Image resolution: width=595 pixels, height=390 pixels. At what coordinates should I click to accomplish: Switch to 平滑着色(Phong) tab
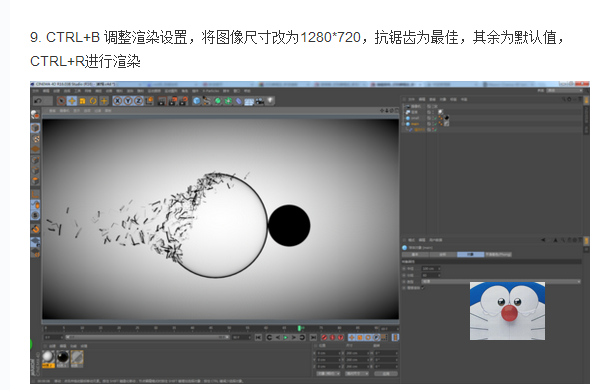tap(498, 254)
